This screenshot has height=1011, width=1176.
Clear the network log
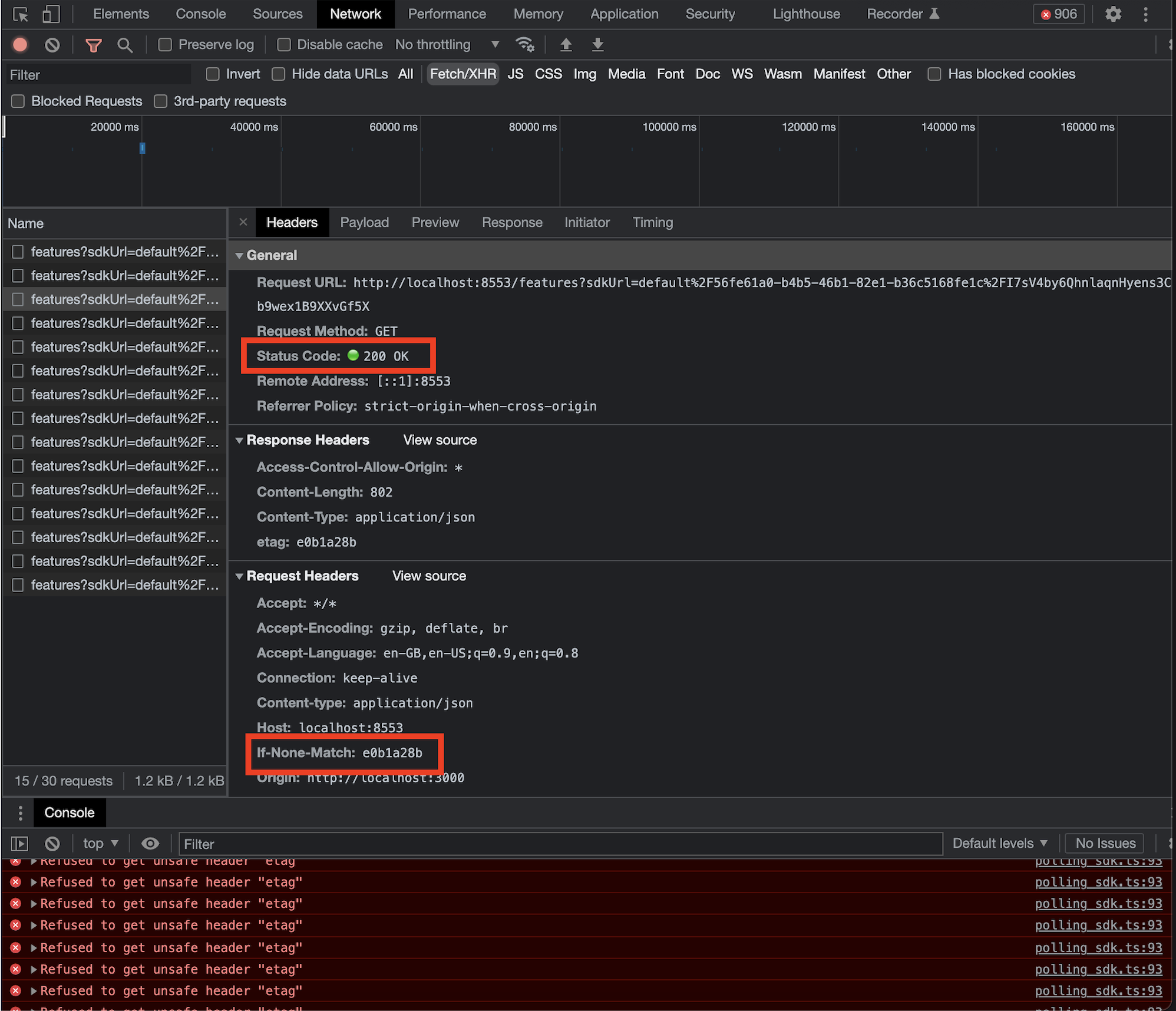(x=52, y=45)
